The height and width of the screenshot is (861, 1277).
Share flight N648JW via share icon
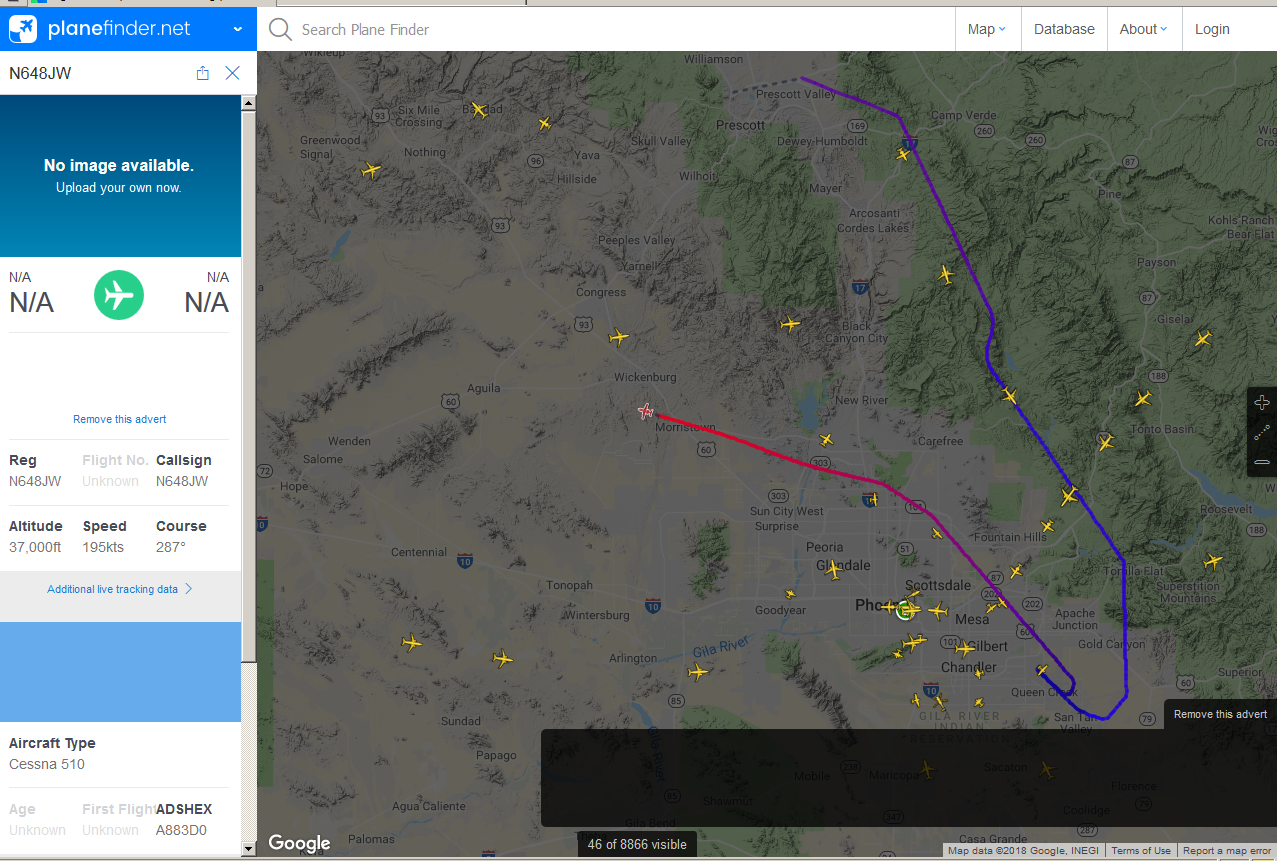click(x=203, y=73)
